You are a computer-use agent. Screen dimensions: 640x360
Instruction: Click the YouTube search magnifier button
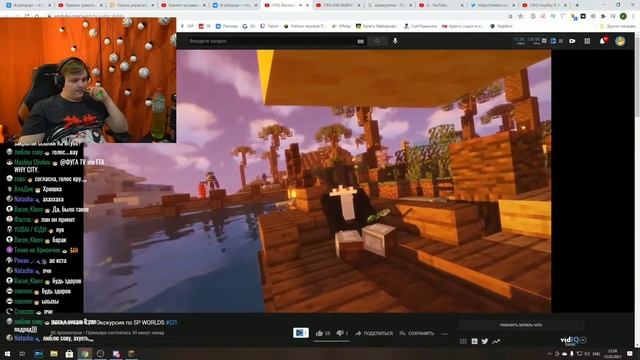(377, 41)
